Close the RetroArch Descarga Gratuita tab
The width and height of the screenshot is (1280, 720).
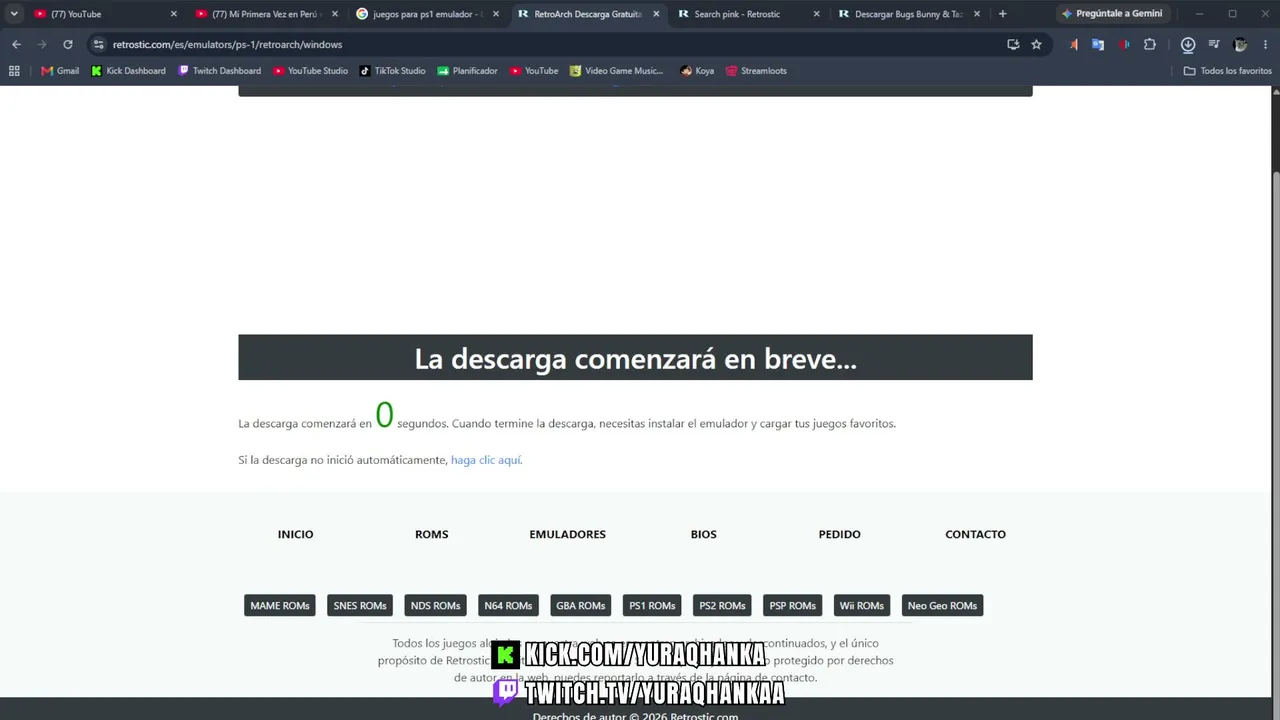tap(656, 14)
